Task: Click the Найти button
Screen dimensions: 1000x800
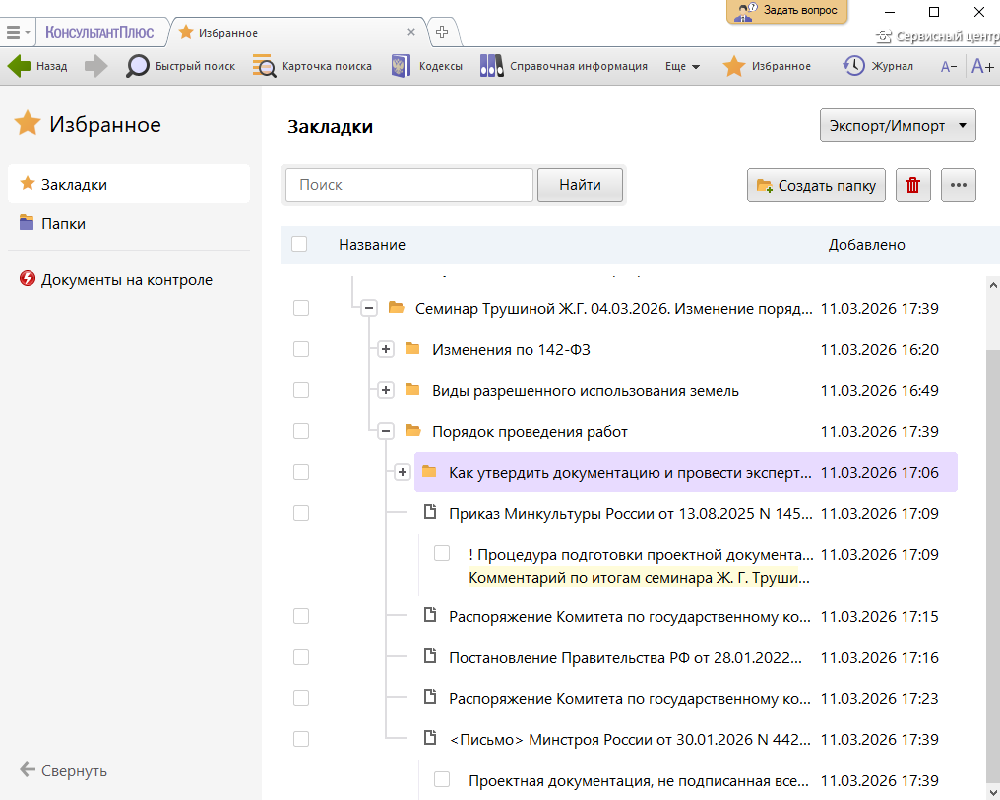Action: 580,185
